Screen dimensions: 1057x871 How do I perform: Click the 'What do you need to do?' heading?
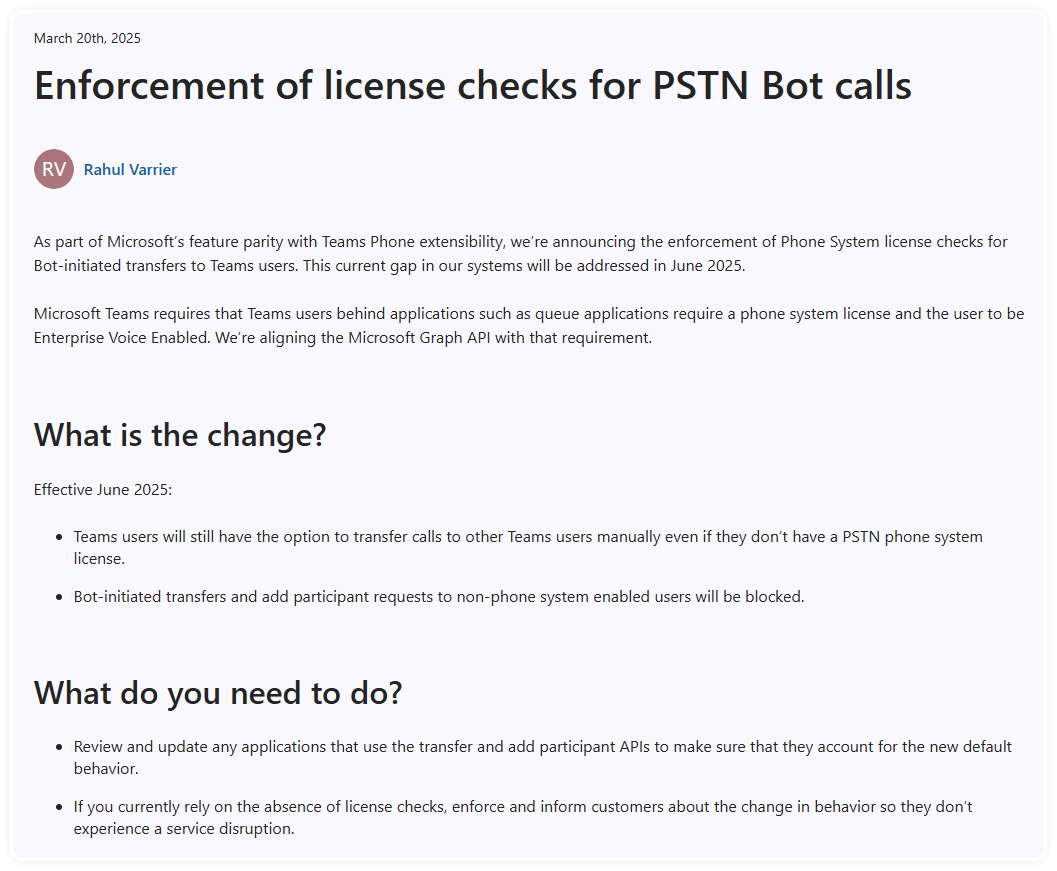tap(218, 693)
